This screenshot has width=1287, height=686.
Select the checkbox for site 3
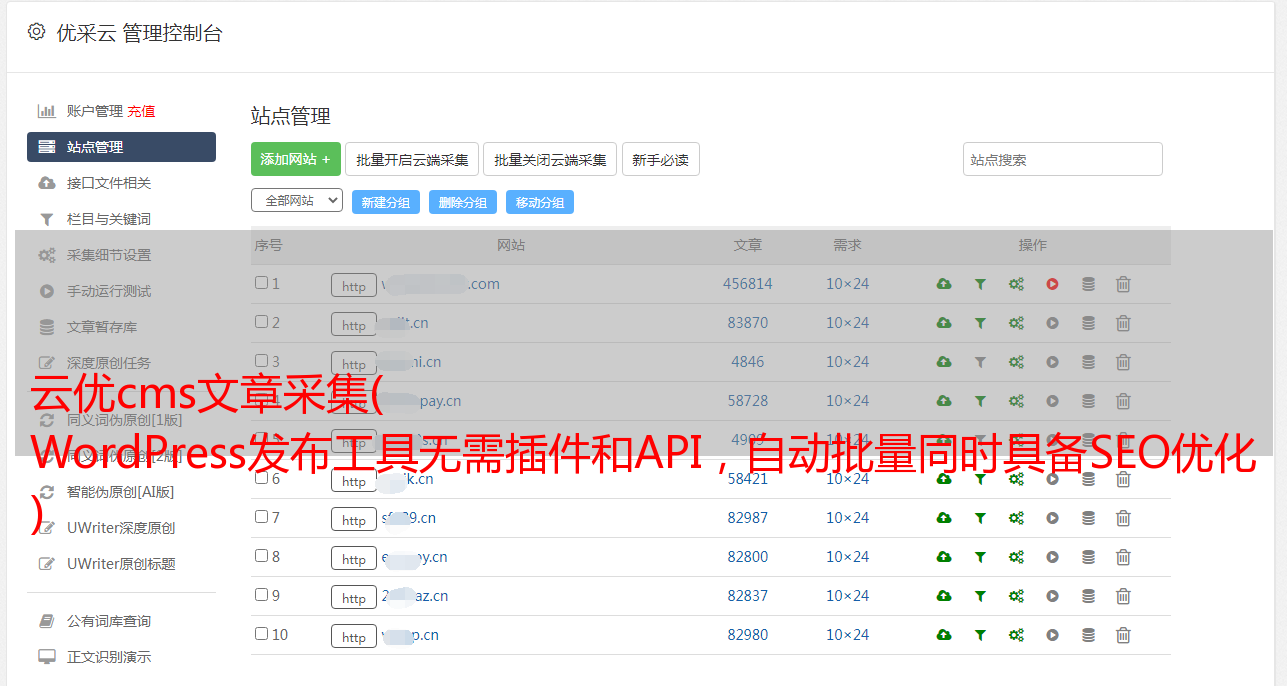coord(261,361)
